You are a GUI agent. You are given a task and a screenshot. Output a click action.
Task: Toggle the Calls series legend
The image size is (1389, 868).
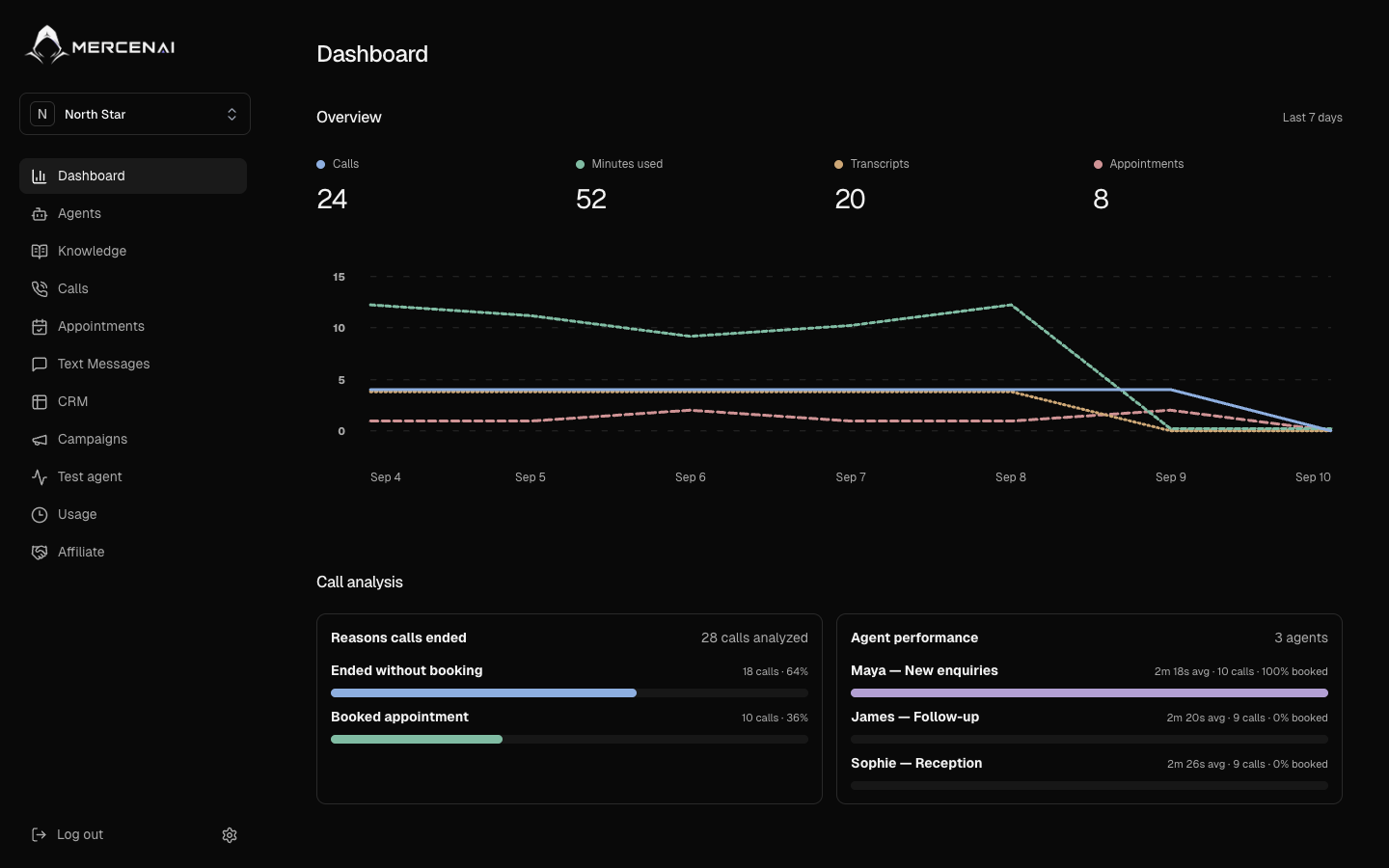[x=338, y=164]
